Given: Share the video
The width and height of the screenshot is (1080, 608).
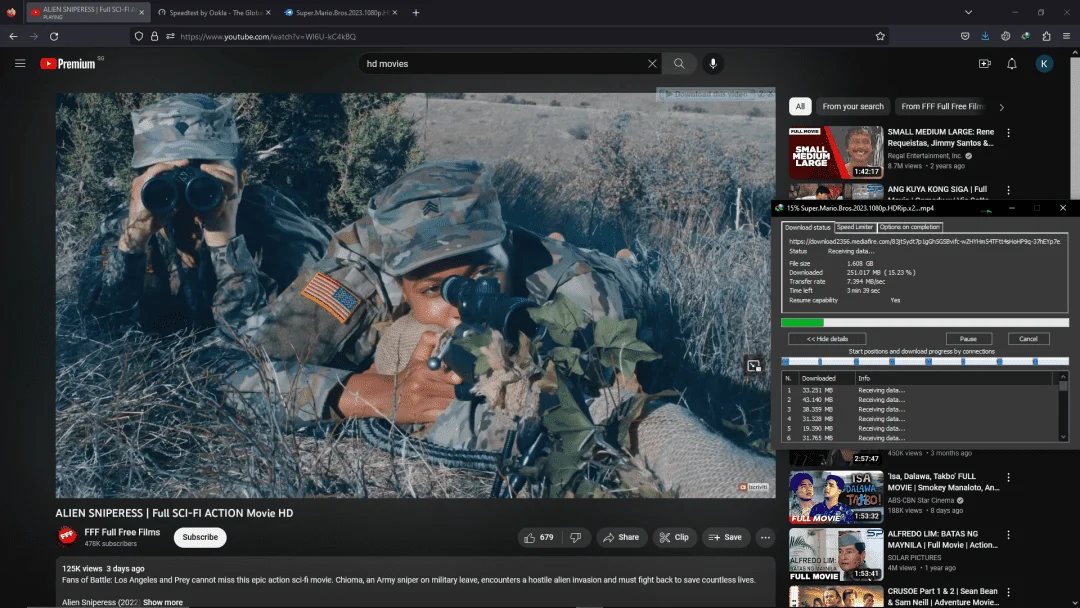Looking at the screenshot, I should 621,537.
